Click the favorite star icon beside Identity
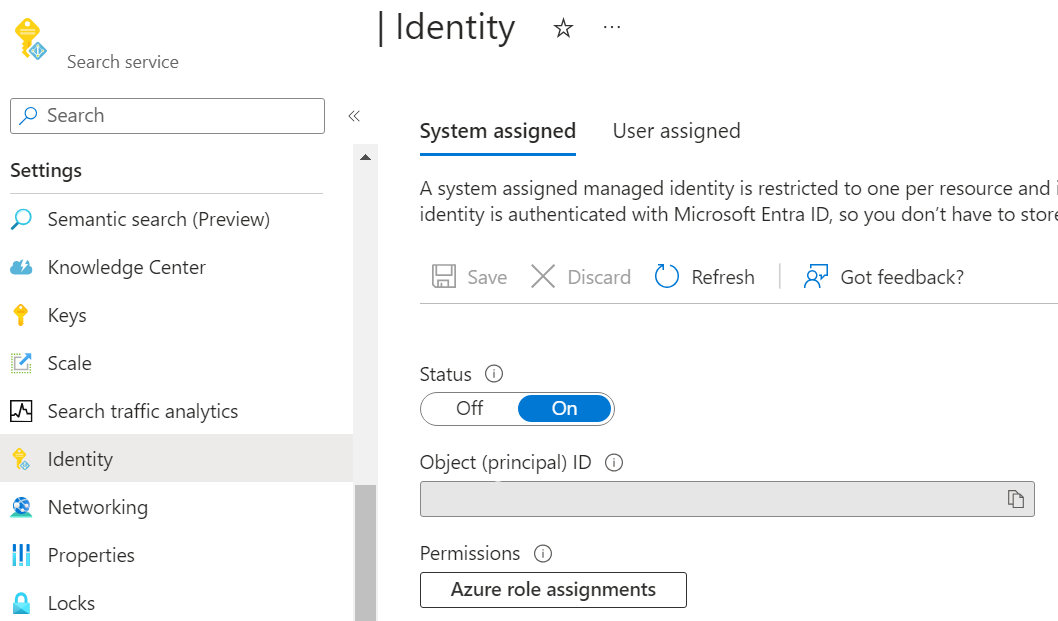The image size is (1058, 621). [x=563, y=29]
